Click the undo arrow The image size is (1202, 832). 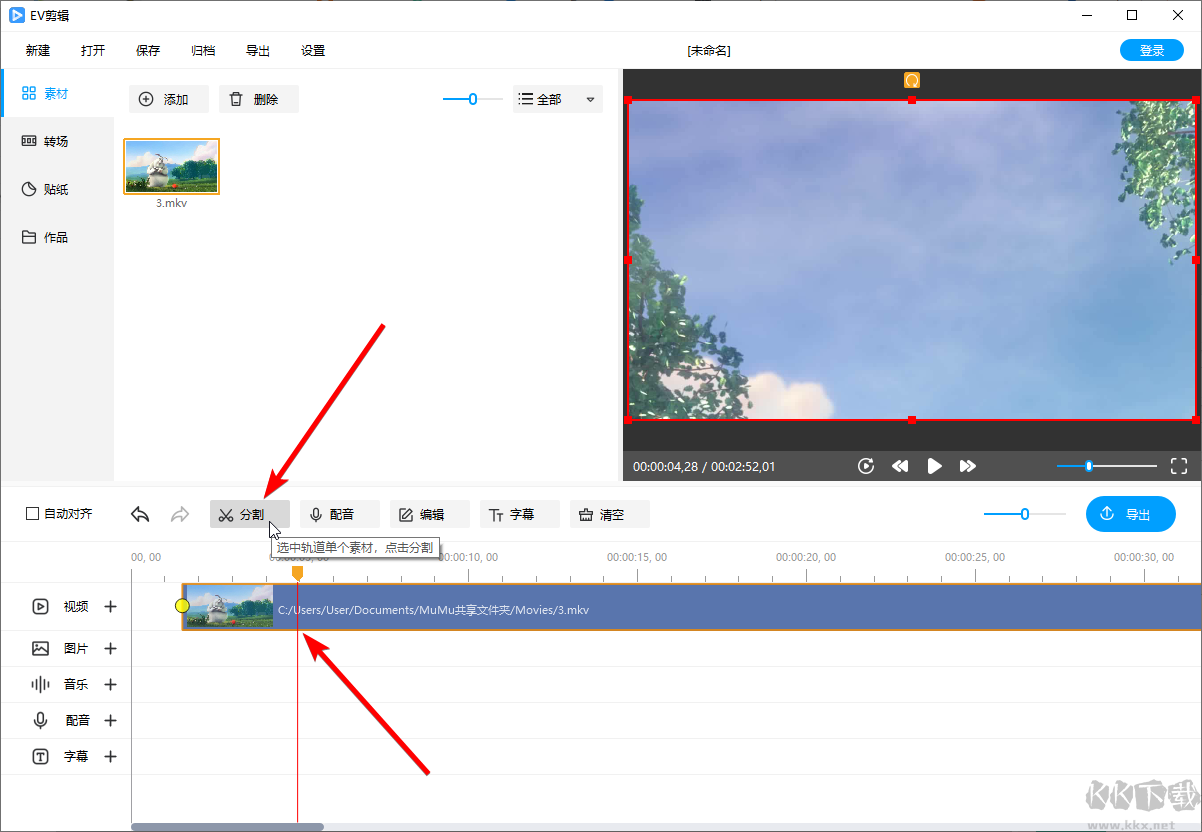pos(139,513)
